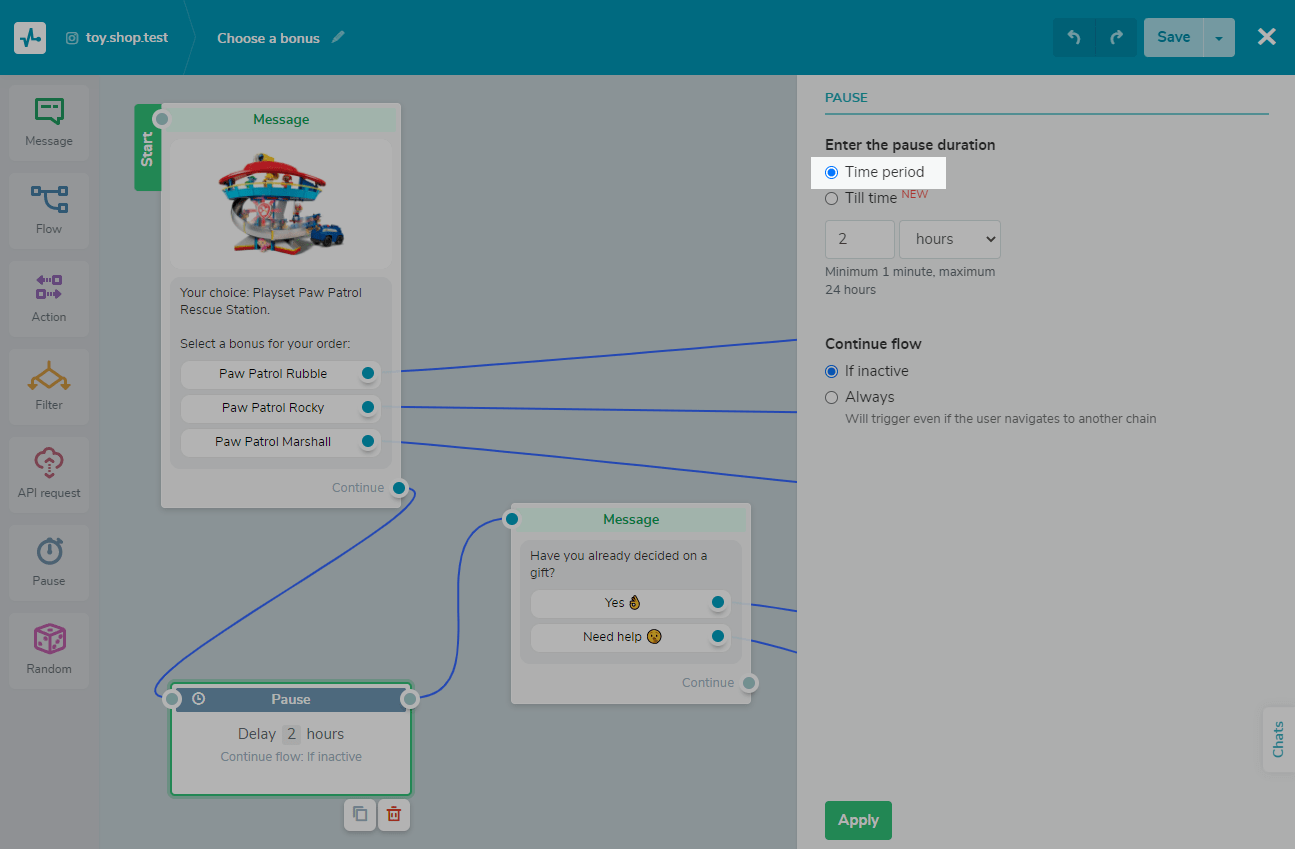Select the Action block tool
Viewport: 1295px width, 849px height.
49,299
